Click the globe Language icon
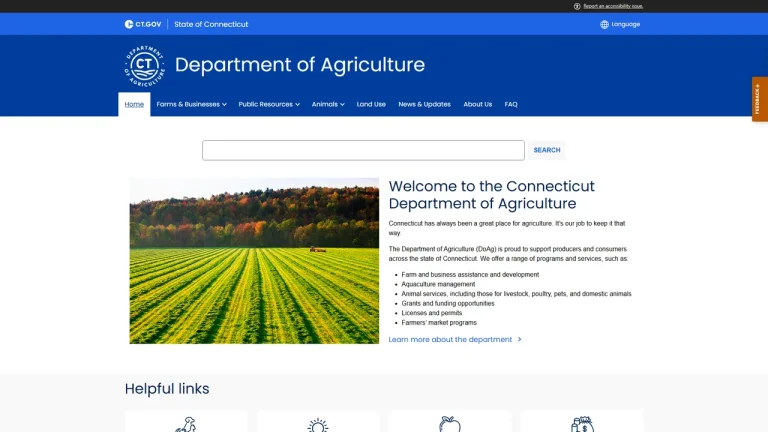The width and height of the screenshot is (768, 432). (604, 24)
